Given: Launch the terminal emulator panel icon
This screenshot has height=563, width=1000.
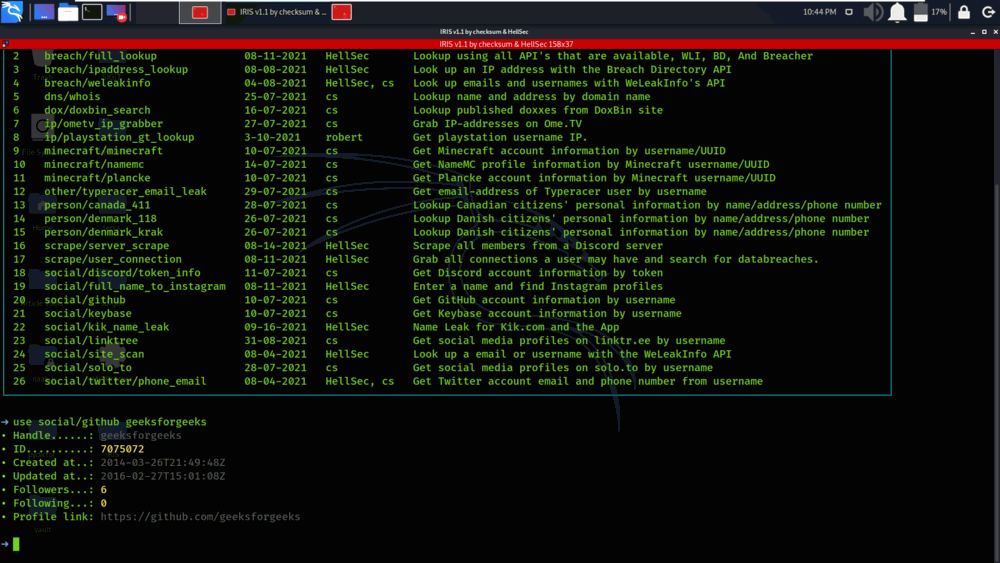Looking at the screenshot, I should pyautogui.click(x=92, y=12).
